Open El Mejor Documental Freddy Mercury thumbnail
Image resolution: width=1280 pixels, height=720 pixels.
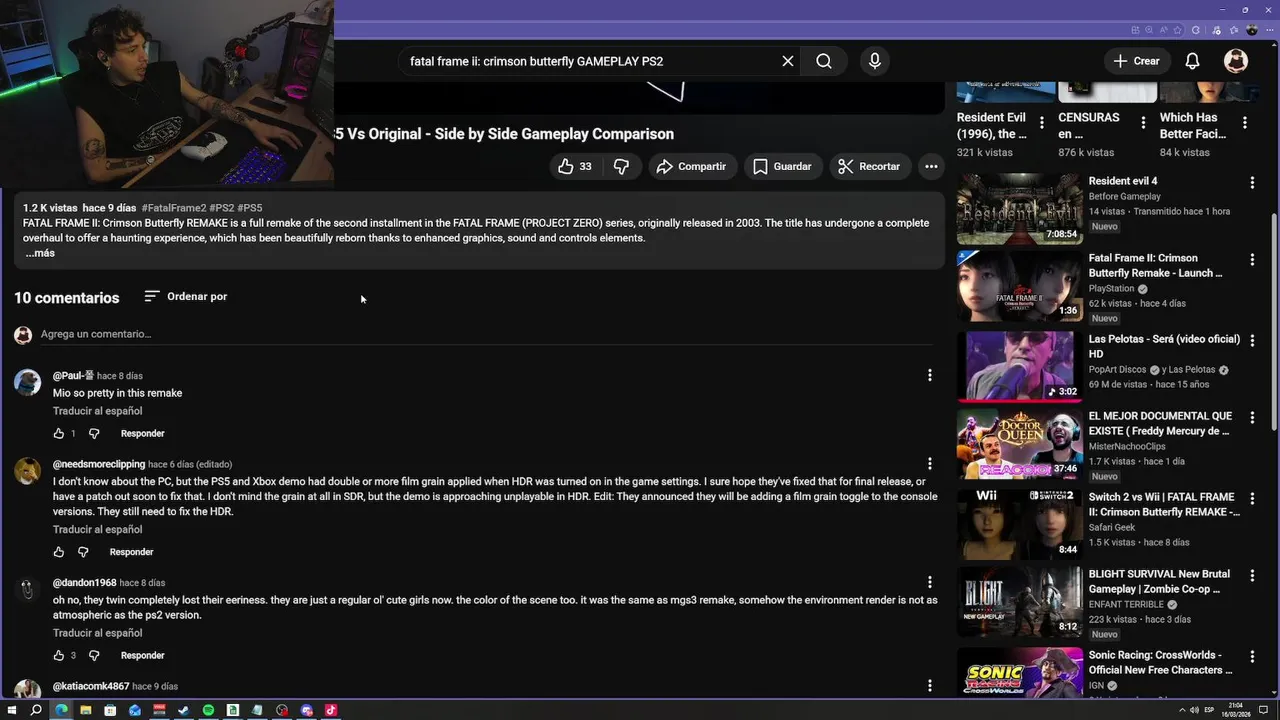(1020, 444)
